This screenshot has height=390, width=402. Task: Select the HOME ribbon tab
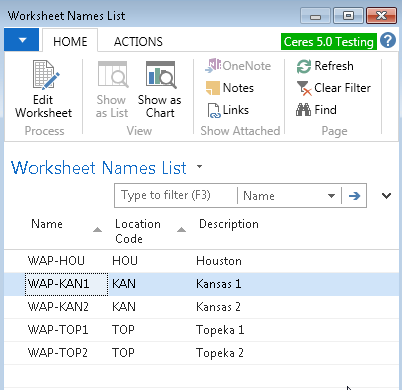coord(70,41)
